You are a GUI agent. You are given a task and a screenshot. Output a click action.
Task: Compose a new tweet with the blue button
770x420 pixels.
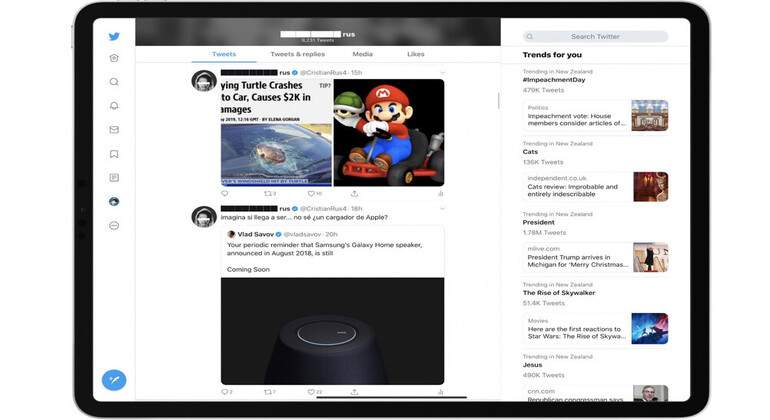coord(114,380)
